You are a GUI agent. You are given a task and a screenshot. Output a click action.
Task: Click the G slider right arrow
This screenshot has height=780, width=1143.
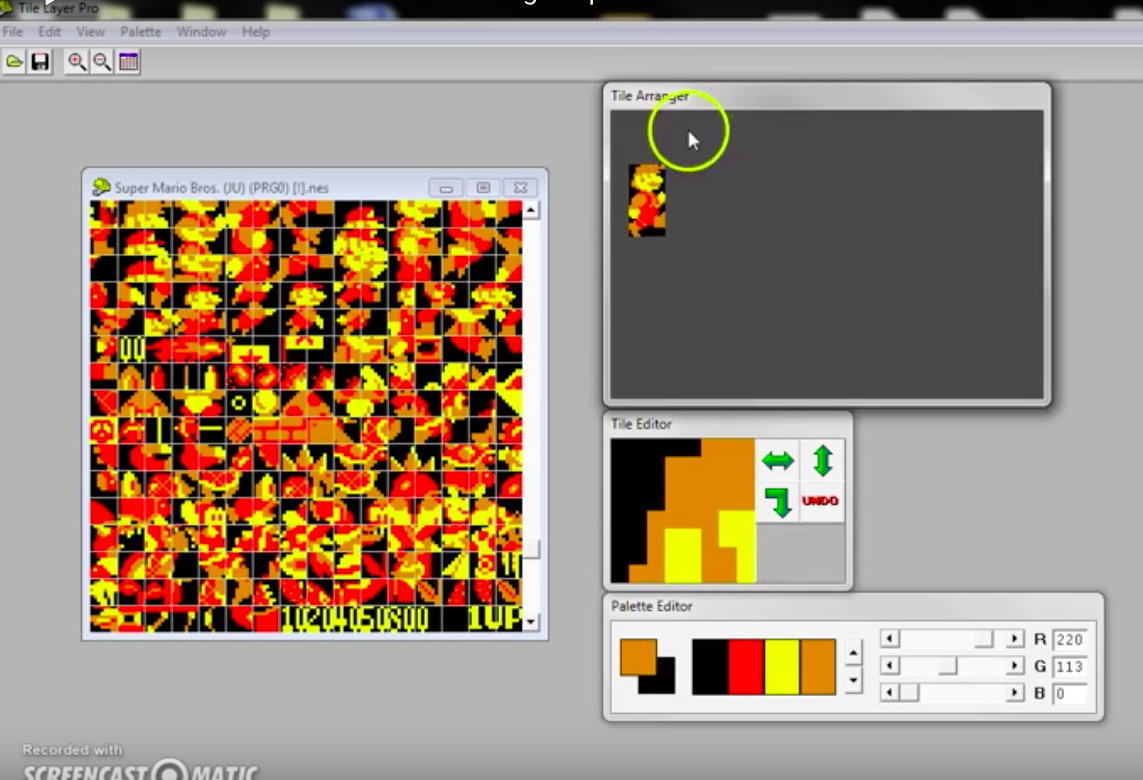(x=1014, y=666)
